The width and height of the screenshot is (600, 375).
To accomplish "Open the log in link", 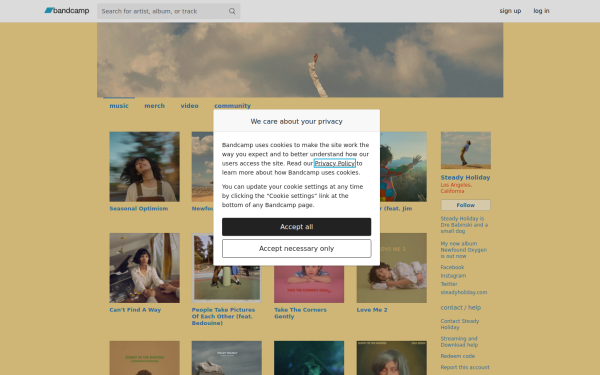I will (x=541, y=11).
